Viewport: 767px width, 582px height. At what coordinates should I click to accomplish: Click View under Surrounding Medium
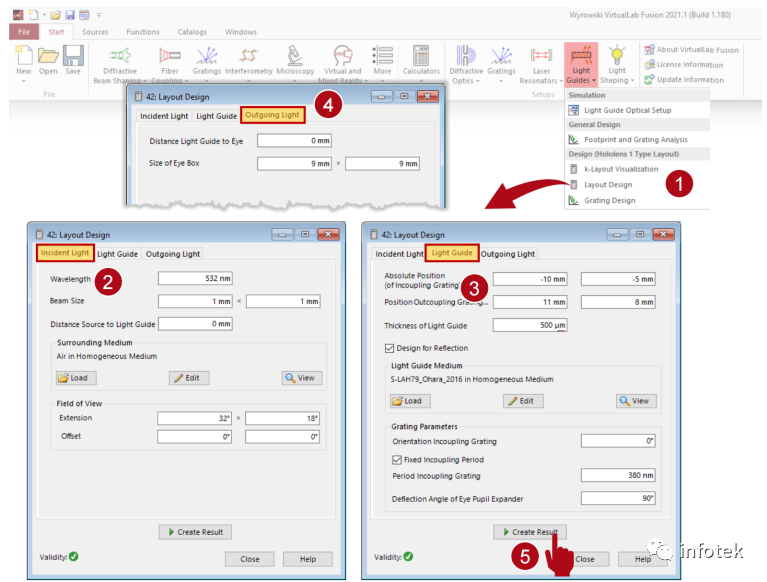(x=302, y=378)
